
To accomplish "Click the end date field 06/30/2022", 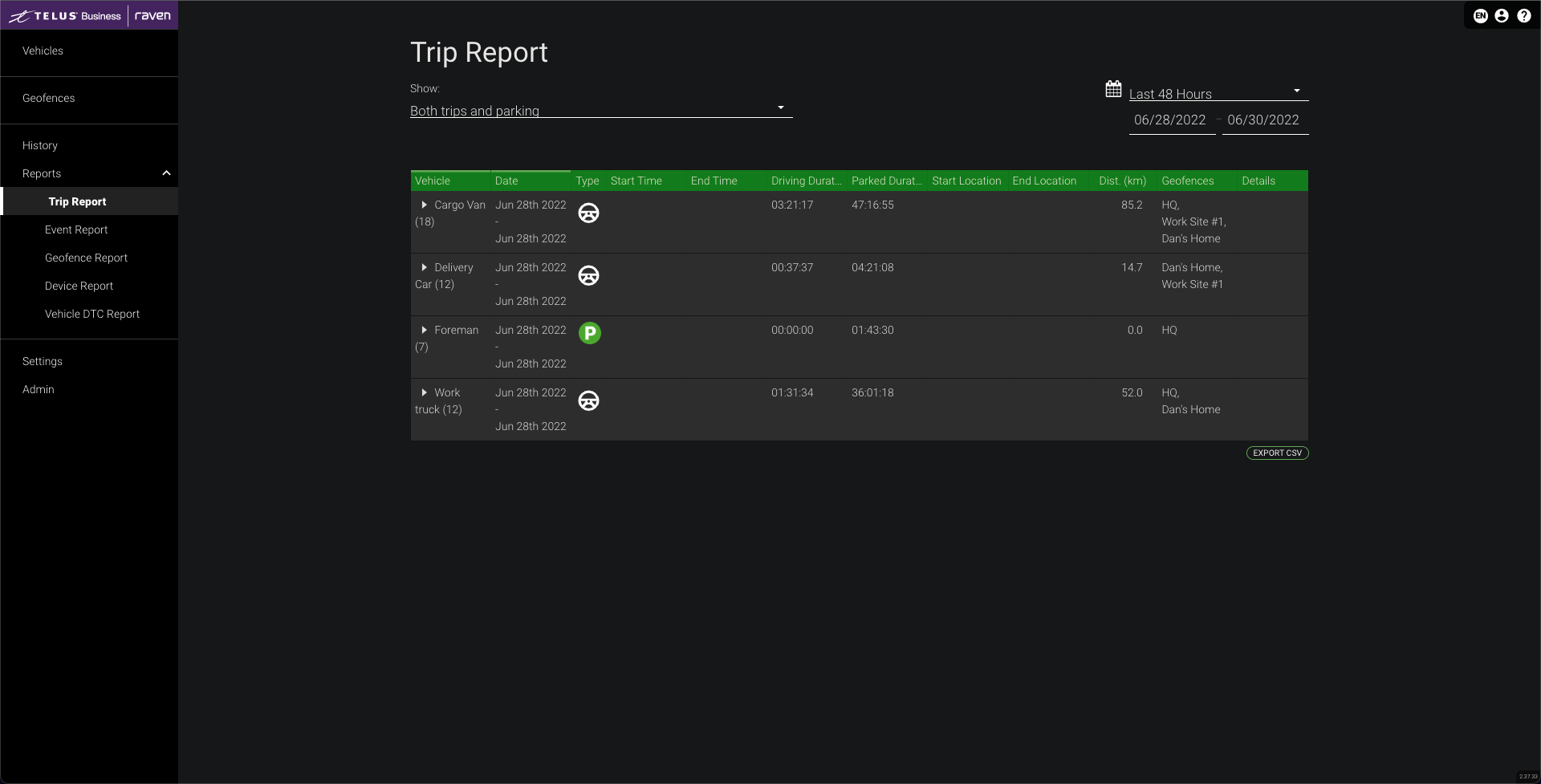I will 1265,120.
